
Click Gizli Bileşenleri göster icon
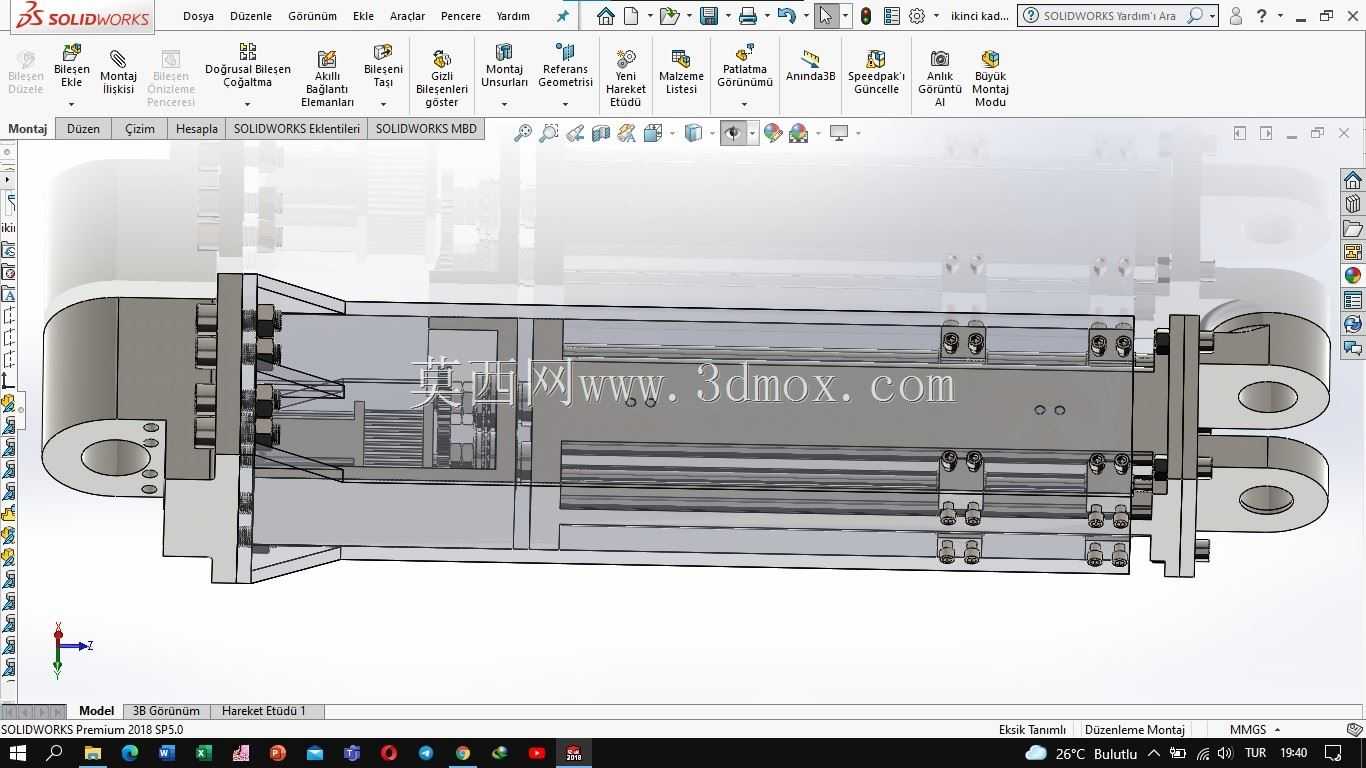click(x=441, y=60)
